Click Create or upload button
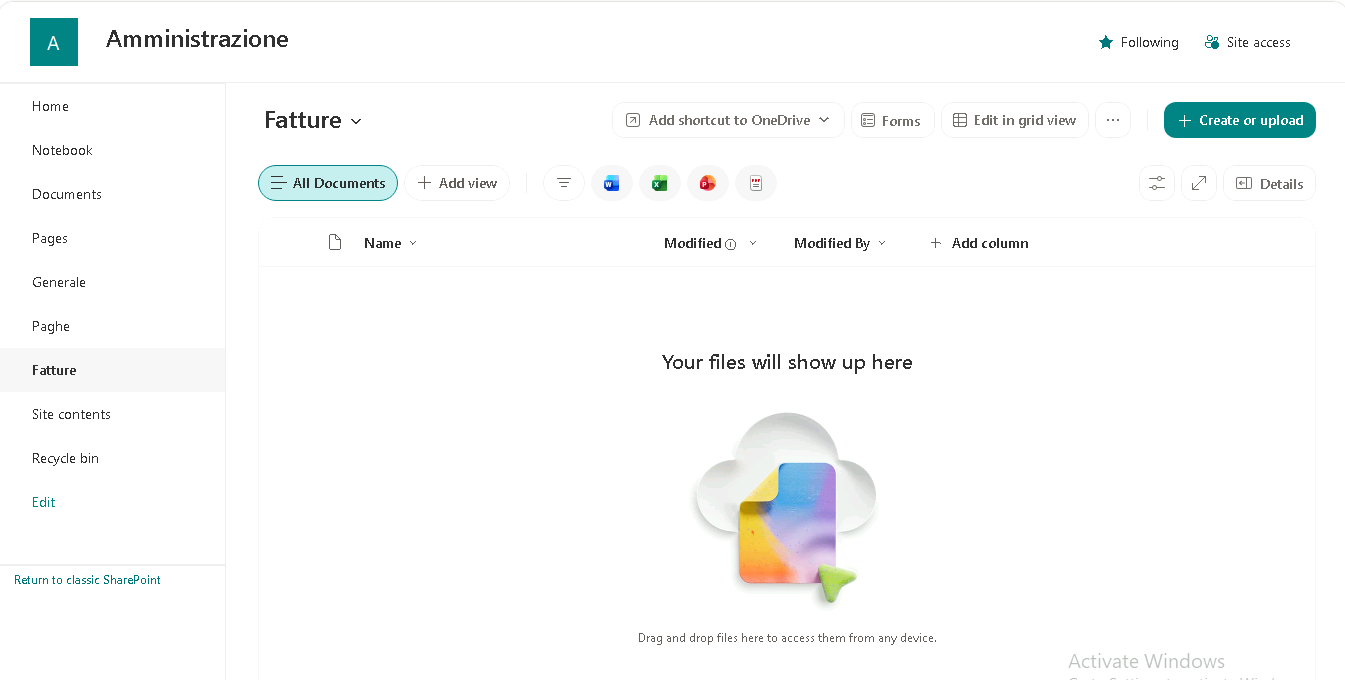Image resolution: width=1345 pixels, height=680 pixels. click(1240, 120)
